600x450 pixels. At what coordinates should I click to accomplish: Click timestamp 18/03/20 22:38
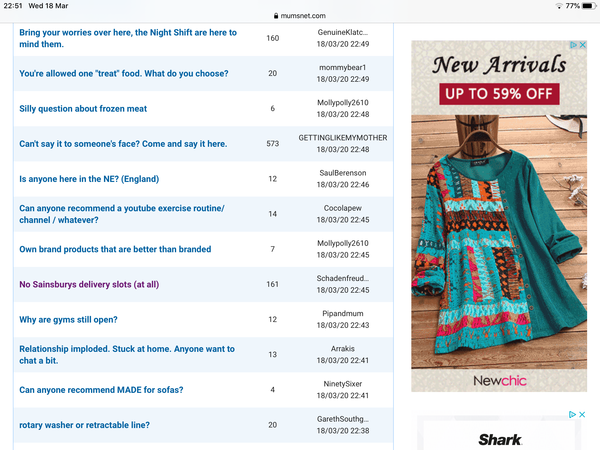coord(343,431)
